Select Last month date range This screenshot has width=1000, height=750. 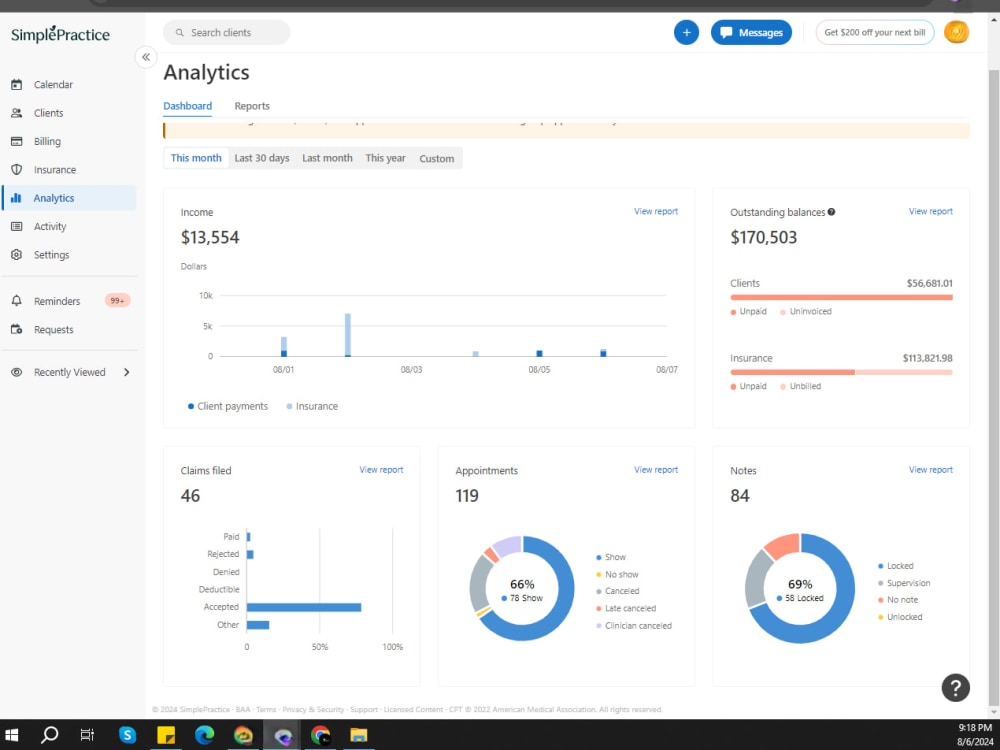click(x=327, y=158)
